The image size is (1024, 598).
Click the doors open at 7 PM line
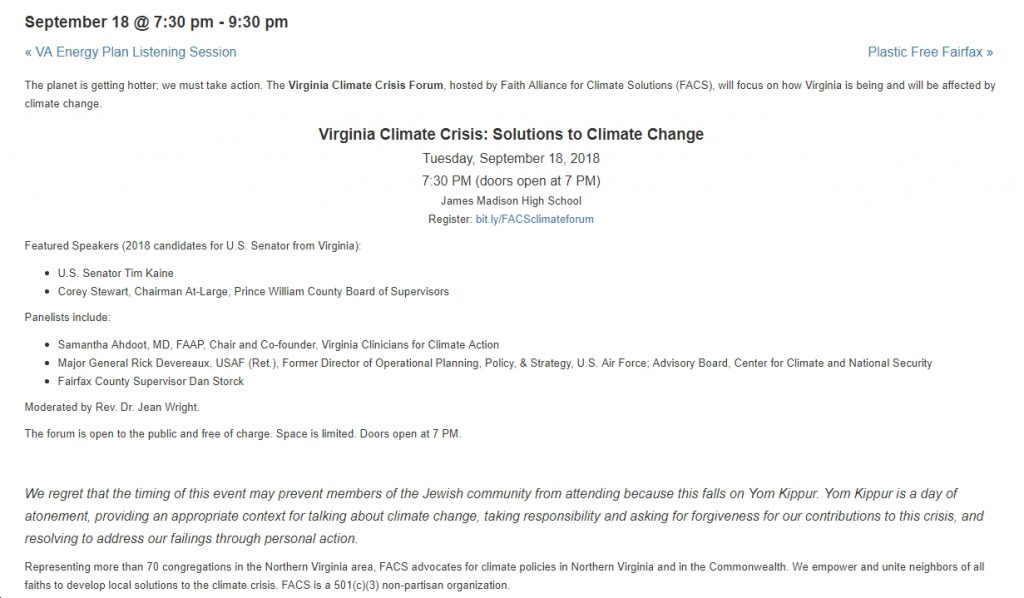pos(511,181)
